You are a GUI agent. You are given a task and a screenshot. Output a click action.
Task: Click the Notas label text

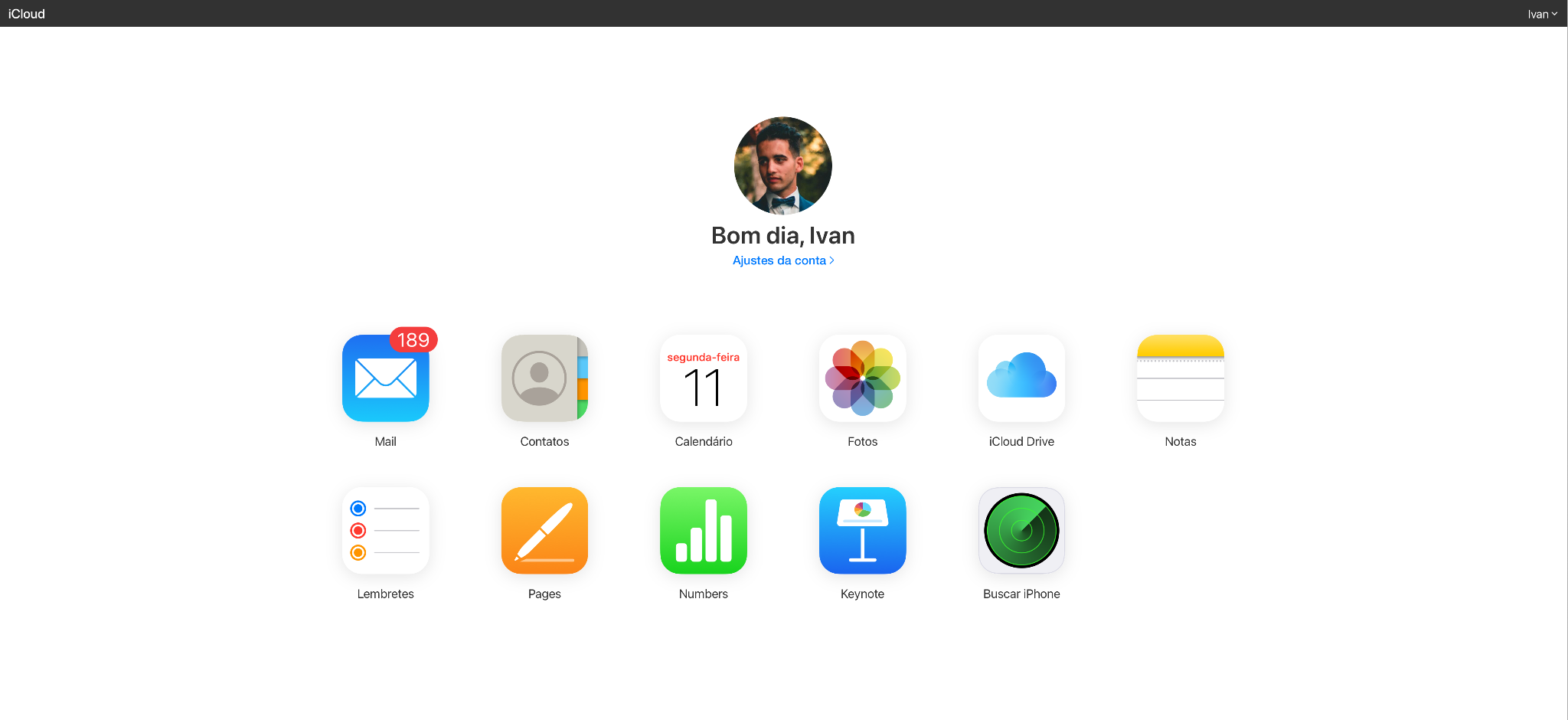(x=1181, y=442)
